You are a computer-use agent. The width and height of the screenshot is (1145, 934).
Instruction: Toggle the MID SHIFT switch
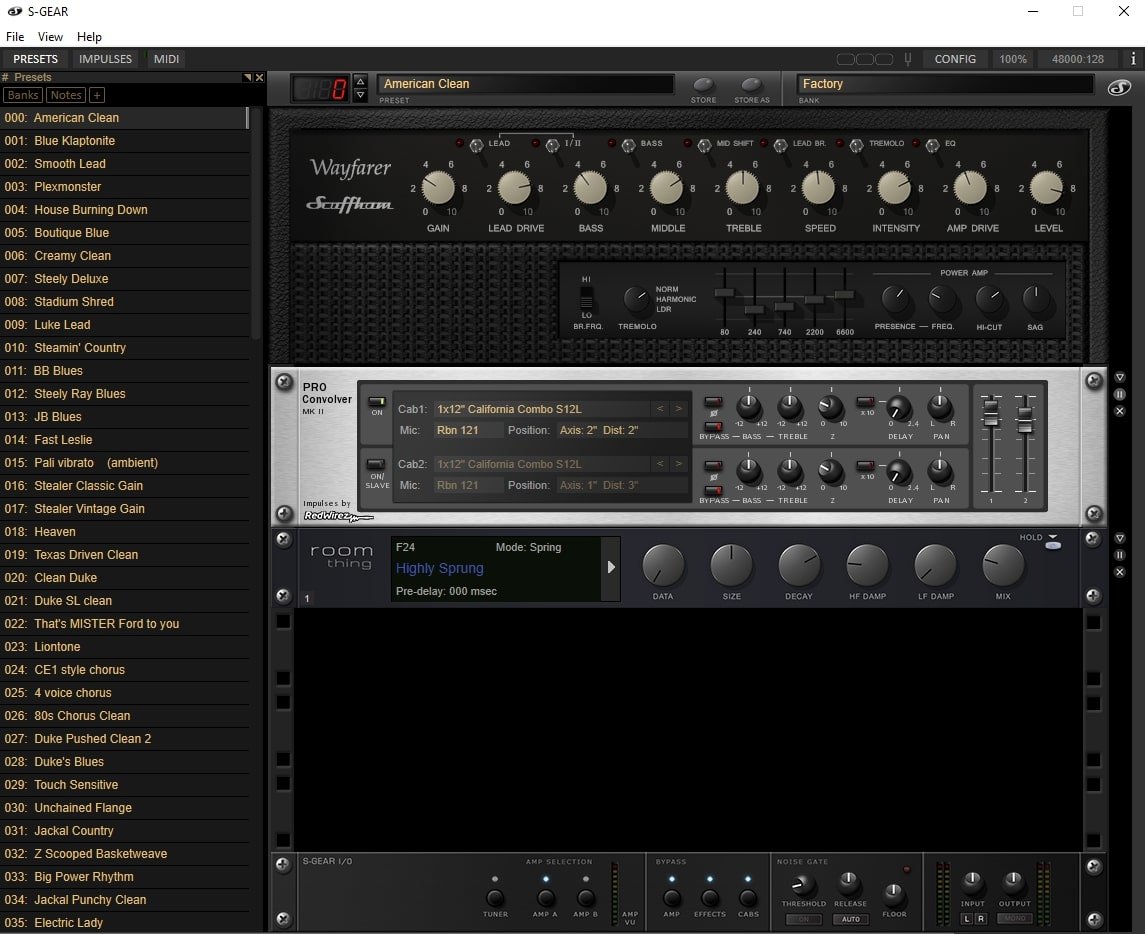(704, 145)
